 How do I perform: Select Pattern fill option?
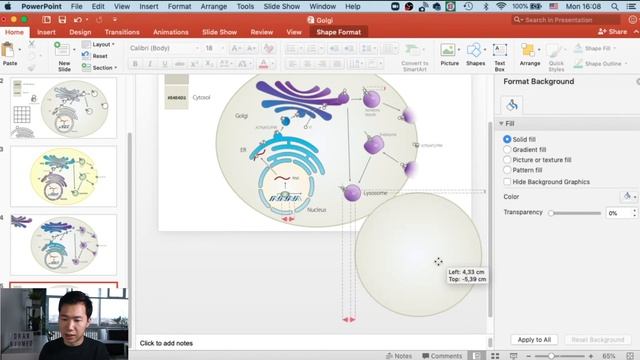point(507,170)
